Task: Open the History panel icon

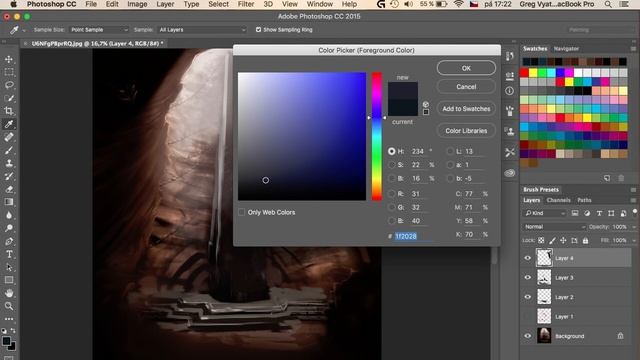Action: point(510,56)
